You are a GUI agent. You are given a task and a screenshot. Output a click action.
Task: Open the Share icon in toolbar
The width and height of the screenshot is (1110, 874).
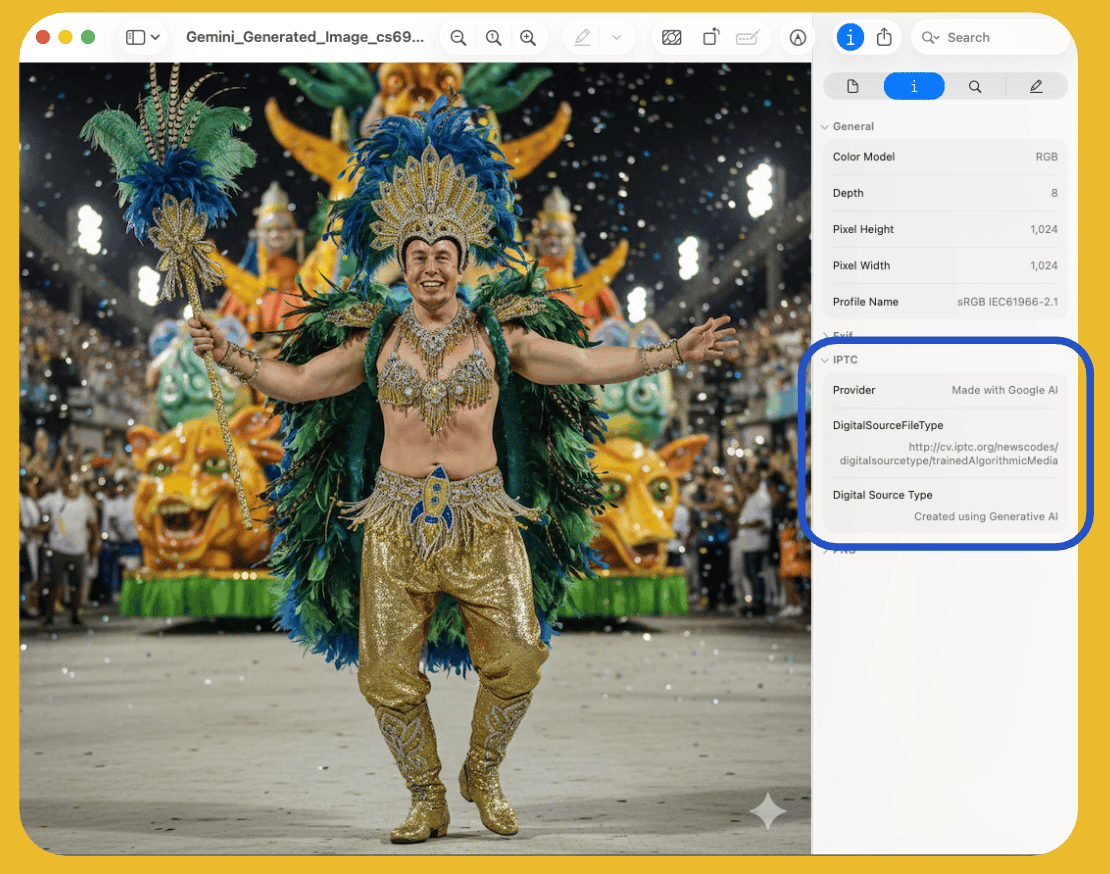(x=884, y=38)
